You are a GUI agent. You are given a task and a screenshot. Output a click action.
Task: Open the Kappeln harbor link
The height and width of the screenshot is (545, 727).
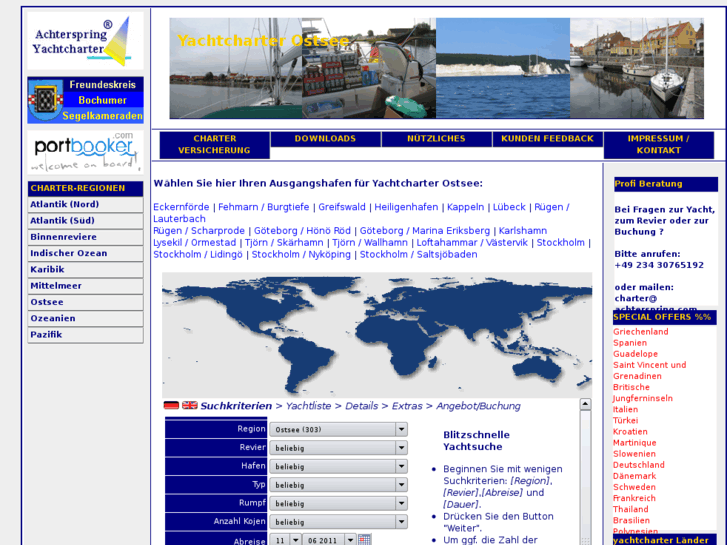tap(466, 207)
